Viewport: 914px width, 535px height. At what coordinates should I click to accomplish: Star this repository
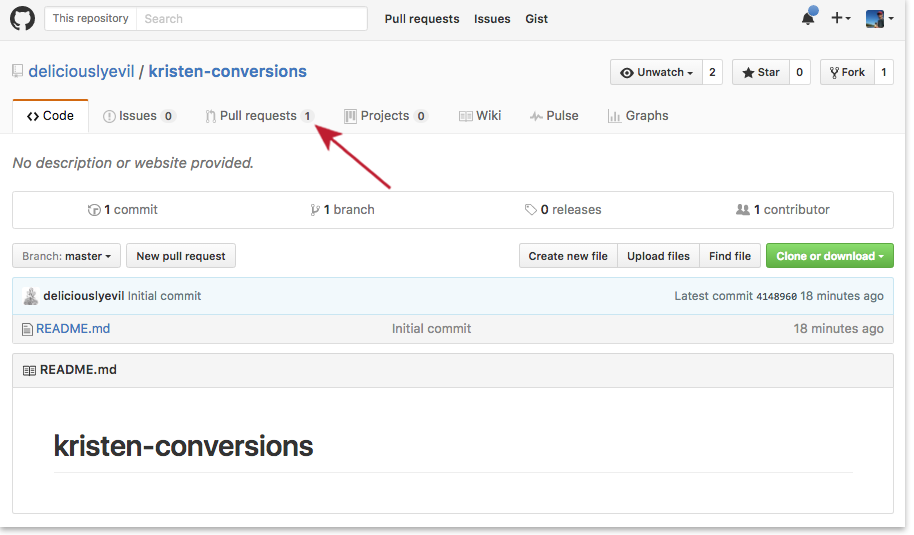[x=761, y=72]
